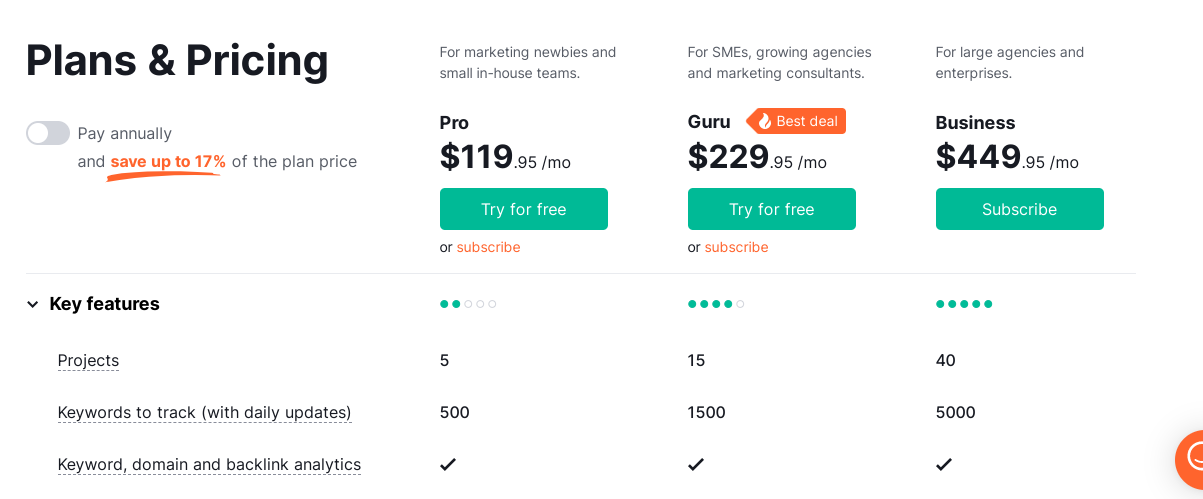
Task: Toggle the Pay annually switch
Action: coord(48,133)
